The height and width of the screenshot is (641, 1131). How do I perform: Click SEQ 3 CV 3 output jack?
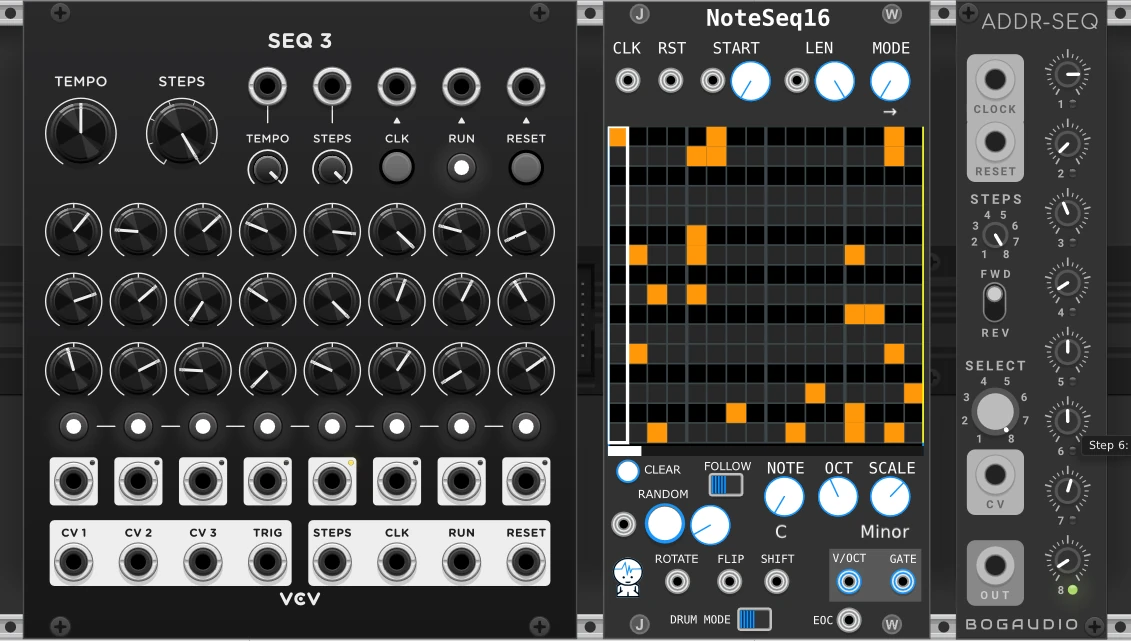point(203,562)
